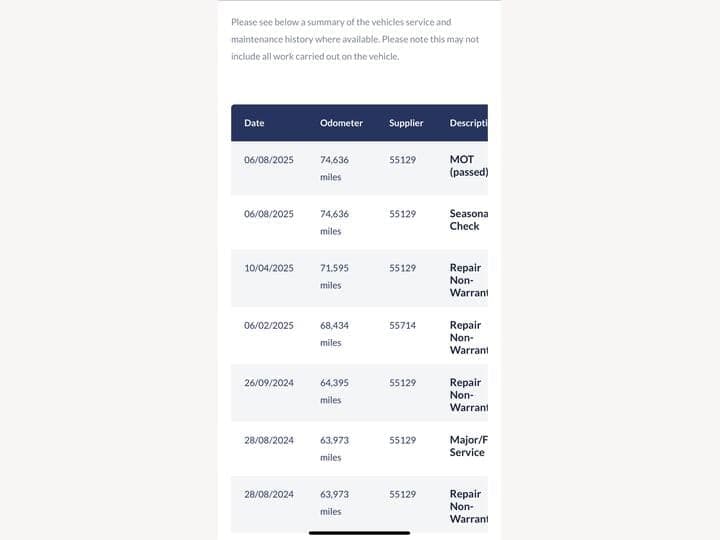Click the Date column header
This screenshot has height=540, width=720.
pos(254,123)
